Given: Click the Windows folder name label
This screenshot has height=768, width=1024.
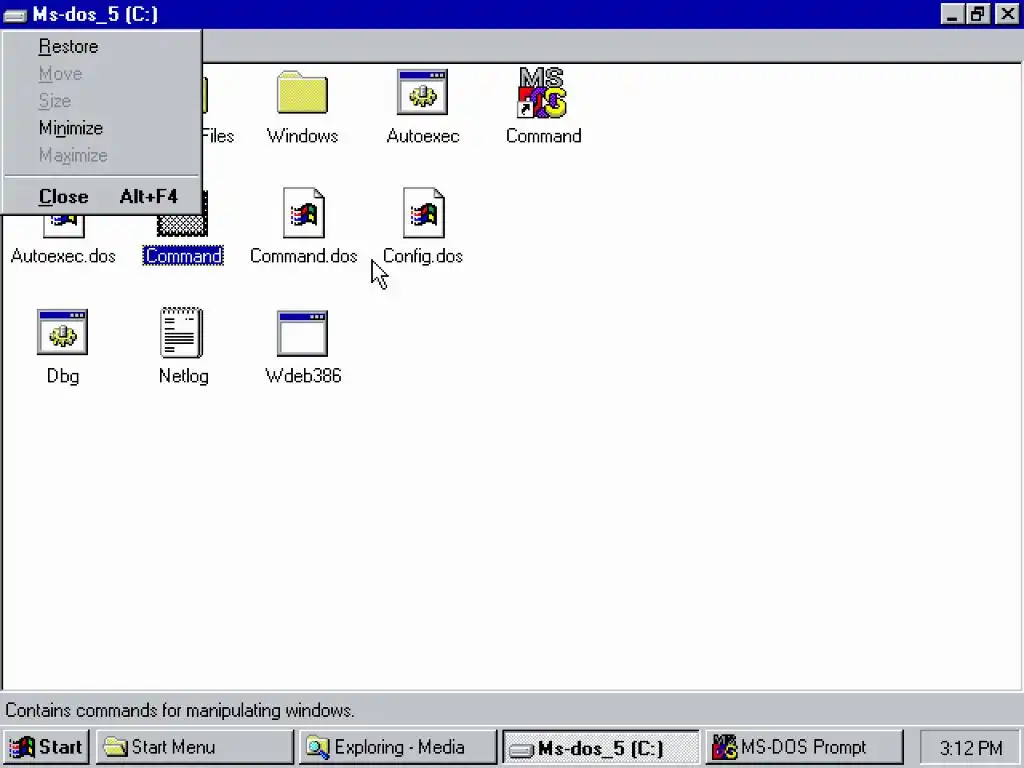Looking at the screenshot, I should click(302, 136).
